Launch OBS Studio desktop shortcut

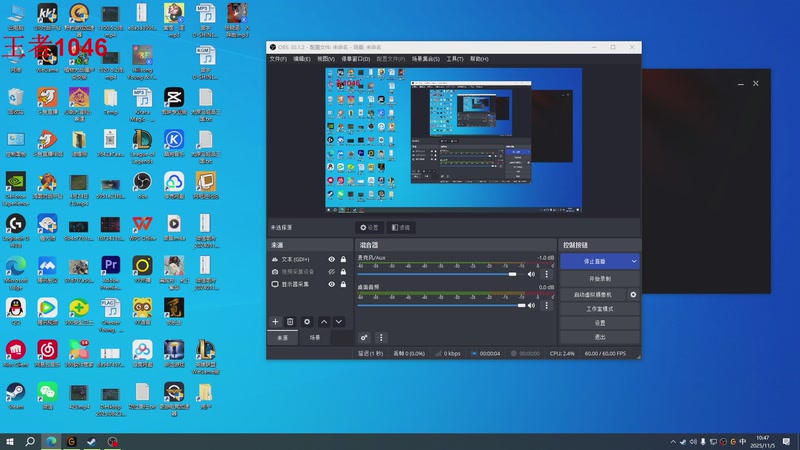tap(142, 185)
